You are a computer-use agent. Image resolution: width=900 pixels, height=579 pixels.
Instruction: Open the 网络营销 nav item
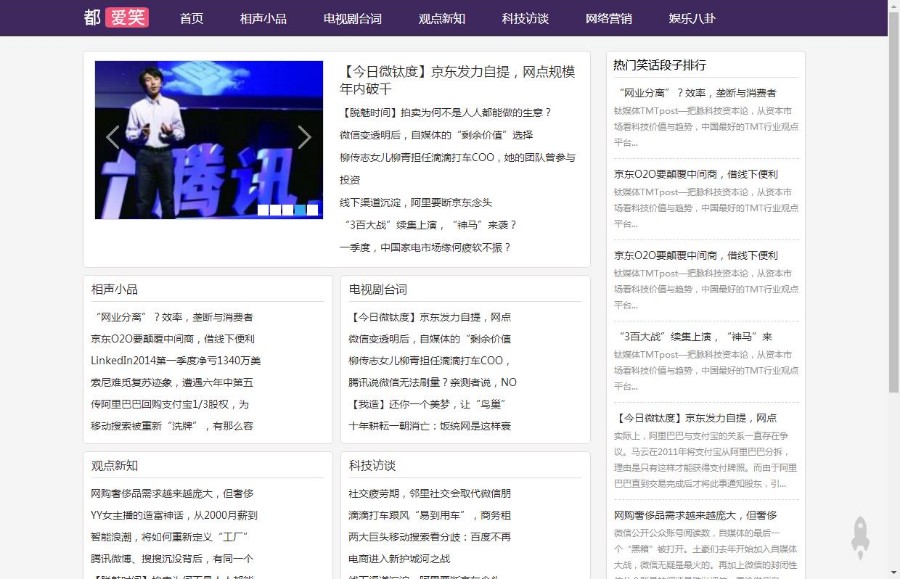[609, 18]
